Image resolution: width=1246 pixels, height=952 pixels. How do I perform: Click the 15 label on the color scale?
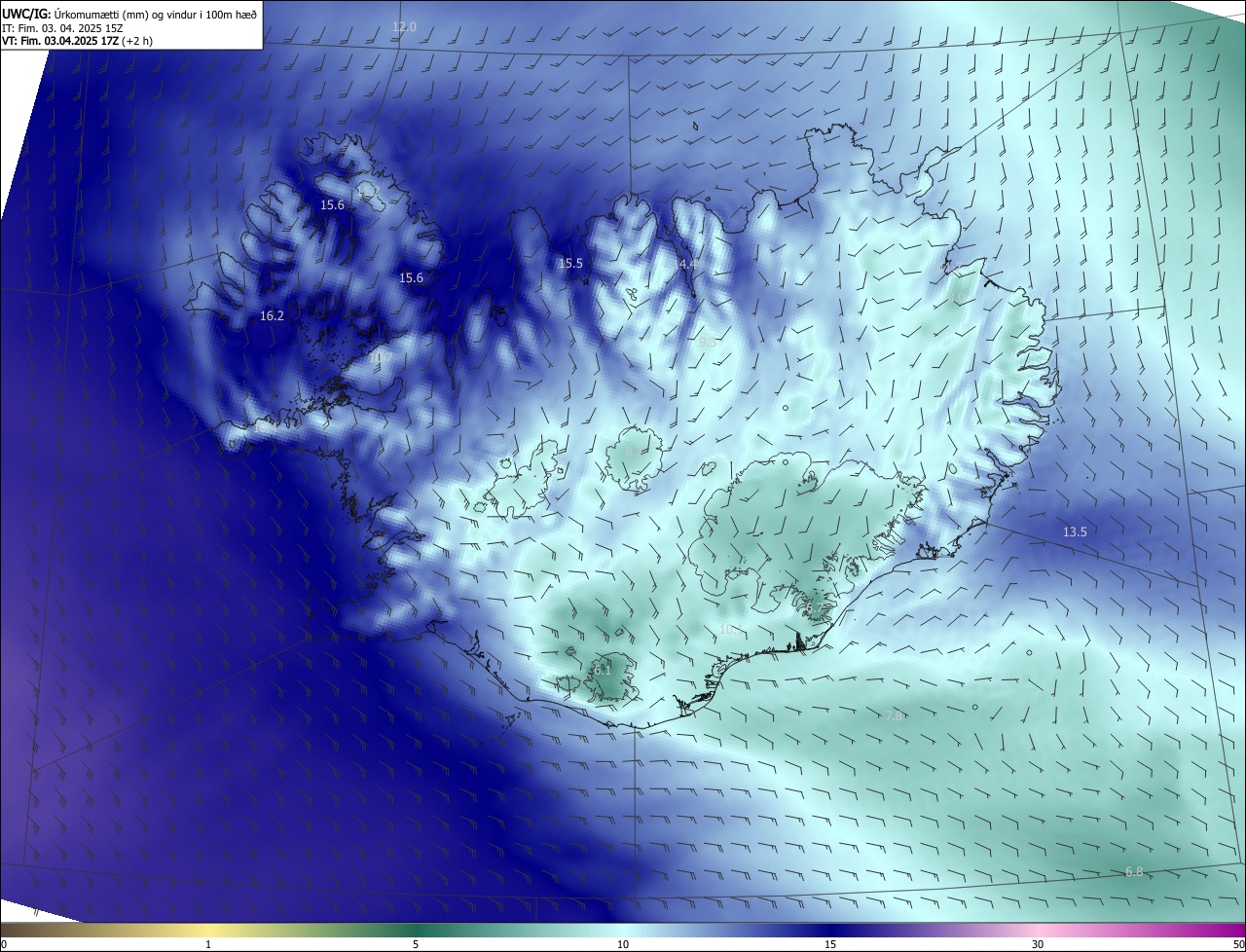point(830,944)
